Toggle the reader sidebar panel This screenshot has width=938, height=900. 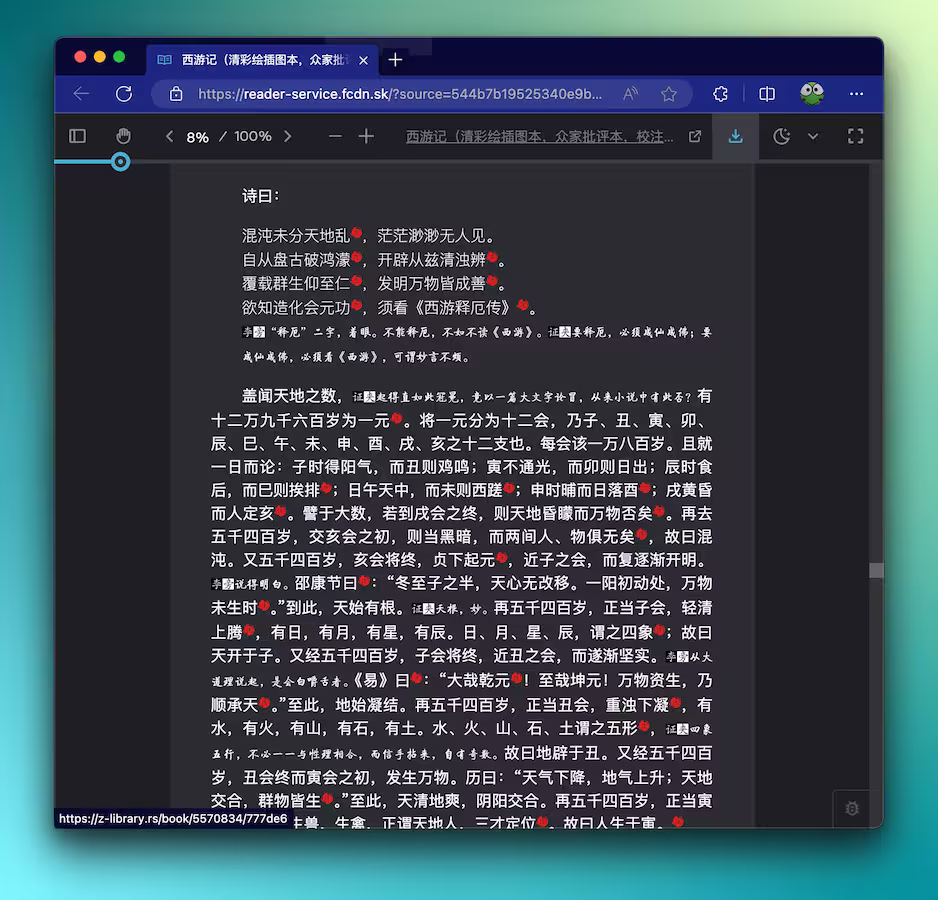pyautogui.click(x=77, y=136)
